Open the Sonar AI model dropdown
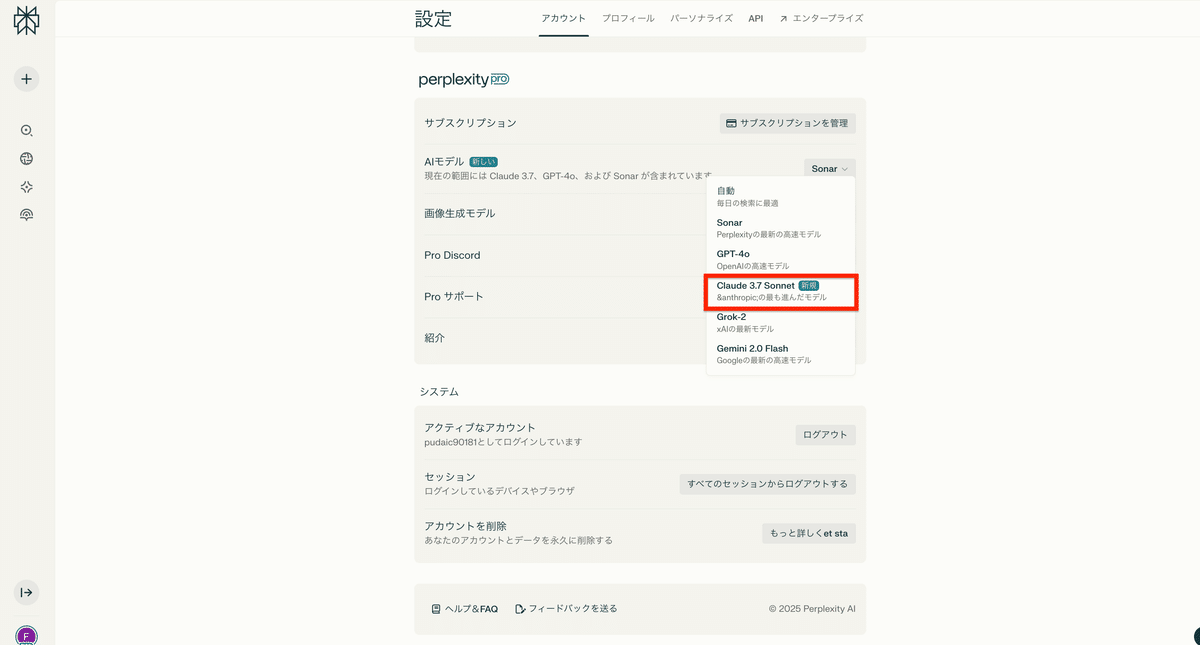The height and width of the screenshot is (645, 1200). pos(829,169)
